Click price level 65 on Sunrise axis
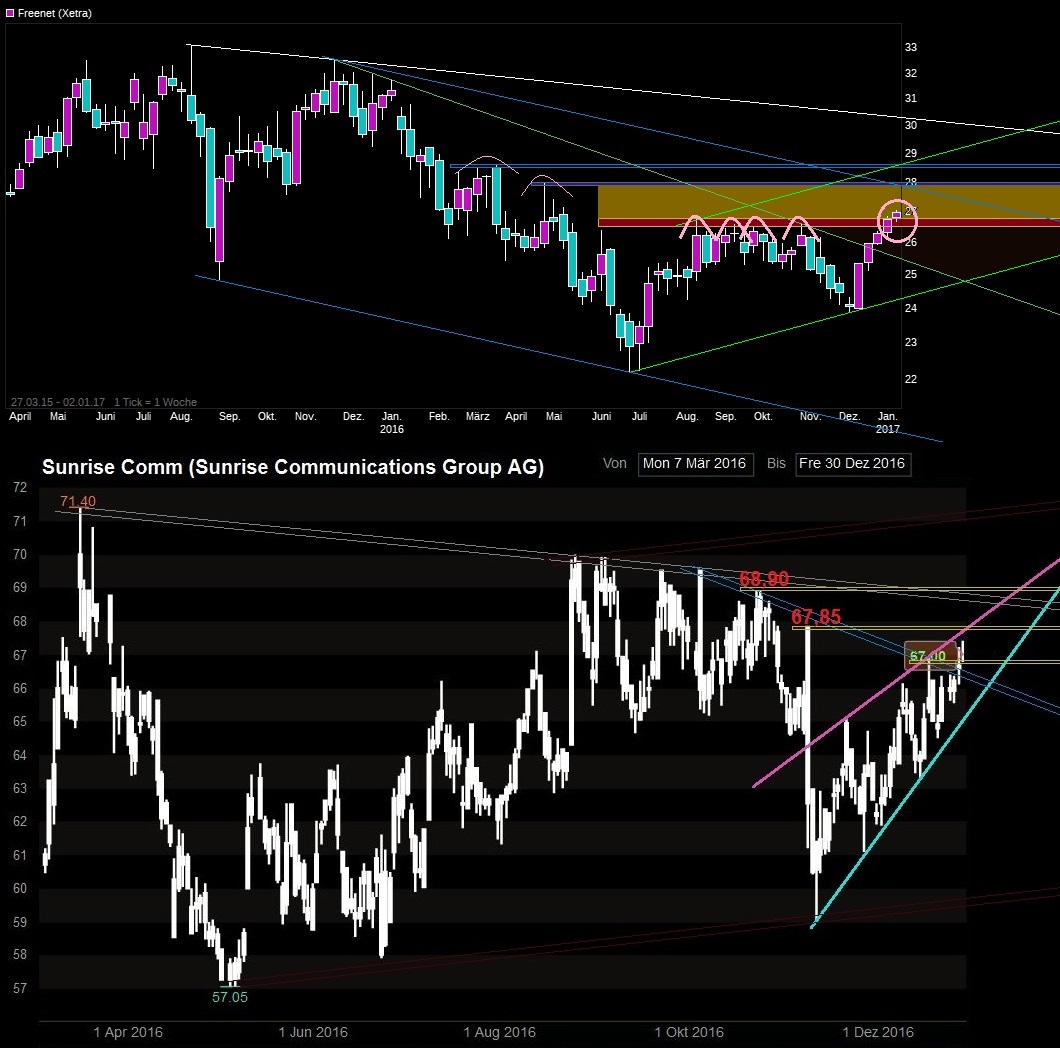This screenshot has height=1048, width=1060. (x=20, y=721)
